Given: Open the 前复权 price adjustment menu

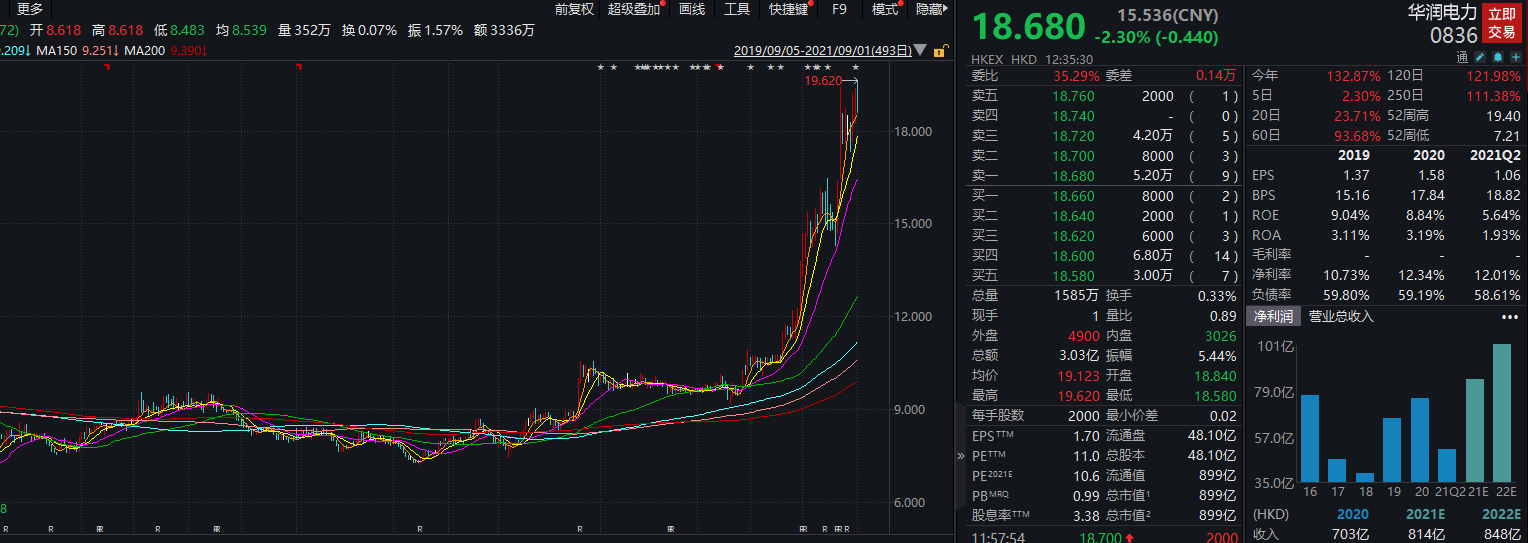Looking at the screenshot, I should pyautogui.click(x=574, y=9).
